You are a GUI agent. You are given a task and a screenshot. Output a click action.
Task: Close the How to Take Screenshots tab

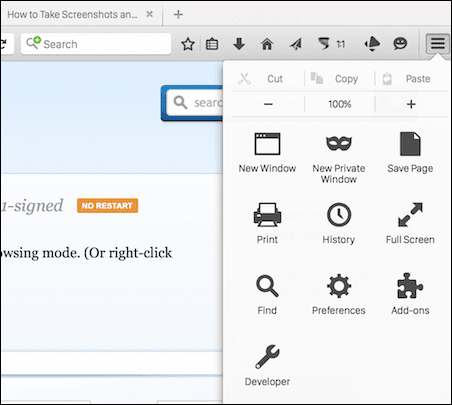tap(150, 14)
